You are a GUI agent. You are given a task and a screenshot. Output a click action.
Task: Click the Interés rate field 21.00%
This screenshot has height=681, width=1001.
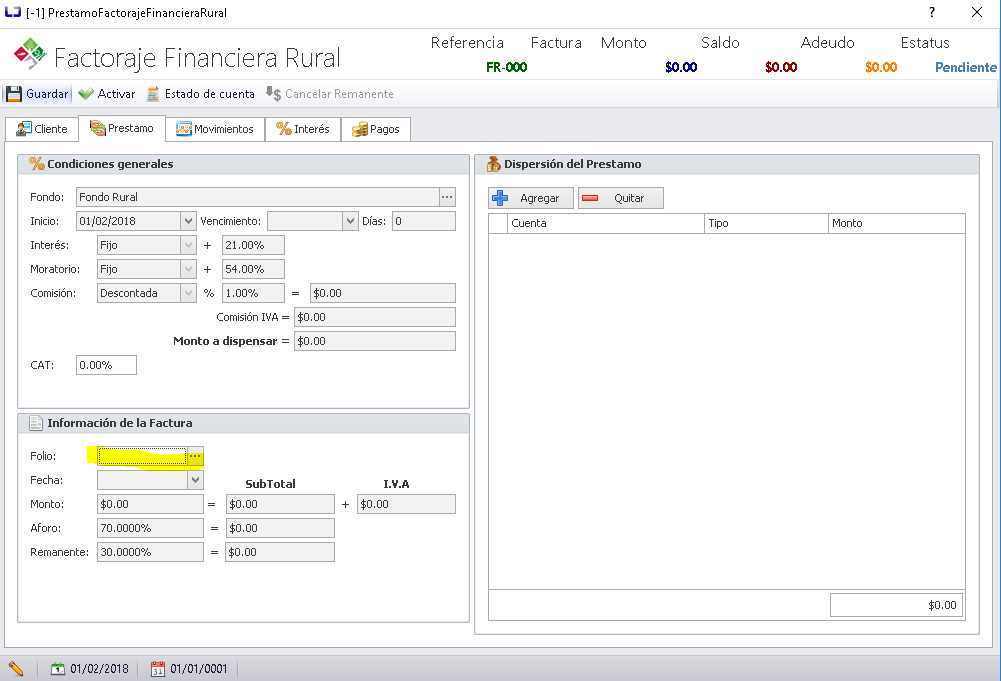point(253,245)
